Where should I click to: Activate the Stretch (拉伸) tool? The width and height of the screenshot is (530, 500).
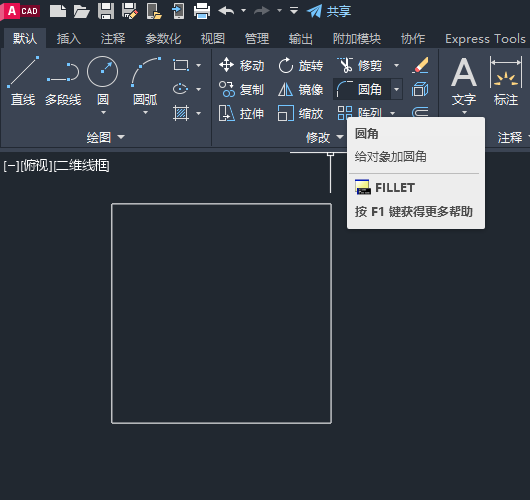(x=241, y=114)
